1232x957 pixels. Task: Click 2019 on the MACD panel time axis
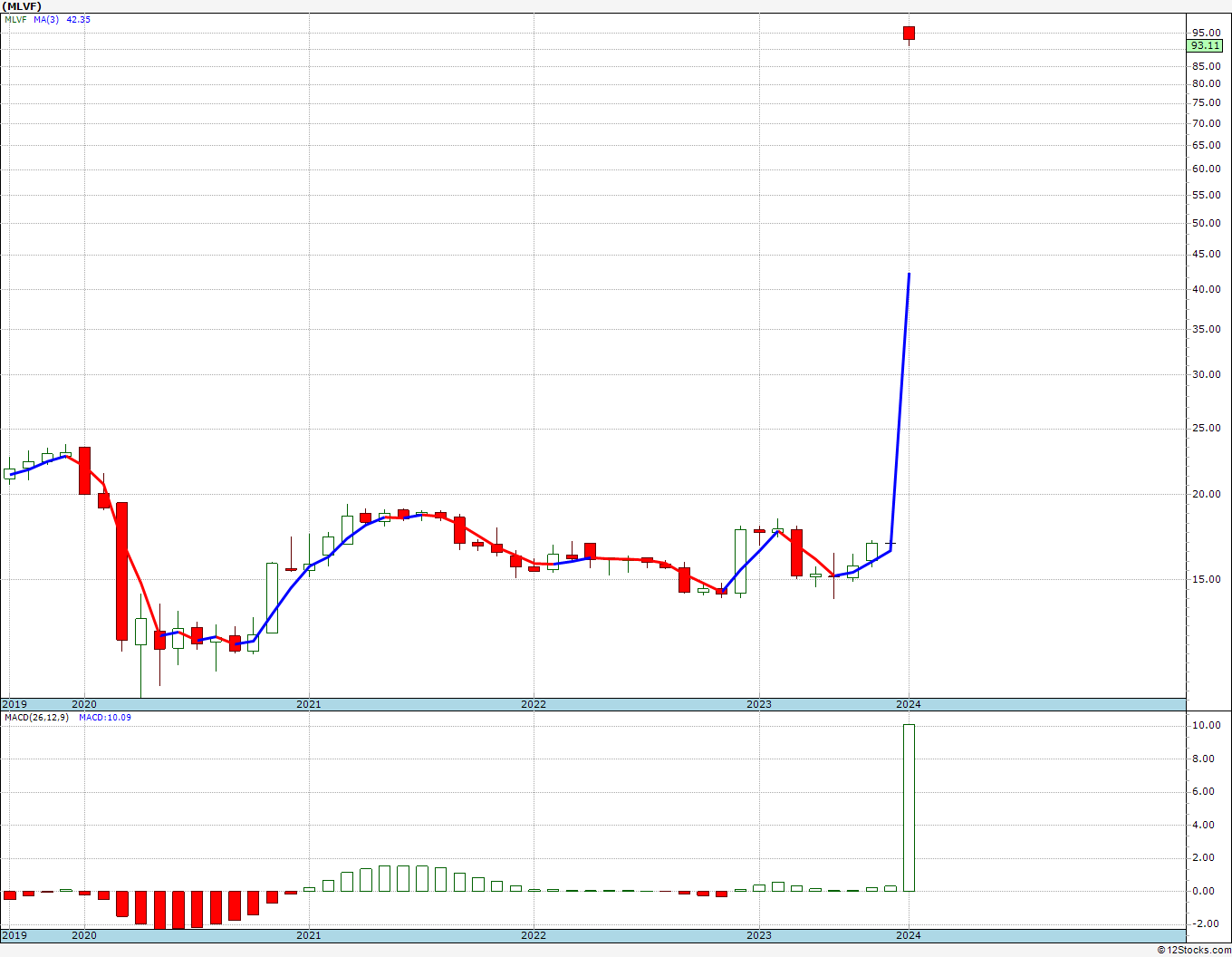[14, 935]
